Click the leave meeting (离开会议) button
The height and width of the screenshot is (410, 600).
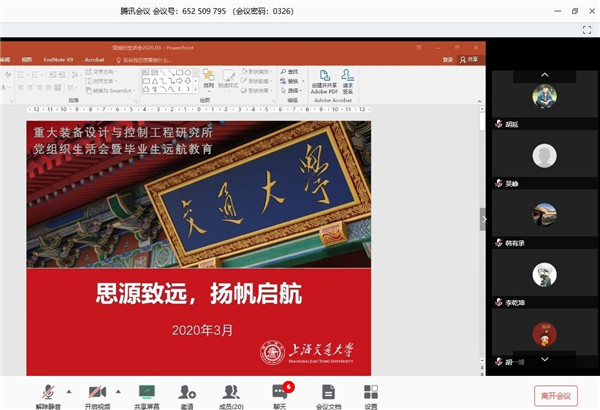[x=555, y=395]
